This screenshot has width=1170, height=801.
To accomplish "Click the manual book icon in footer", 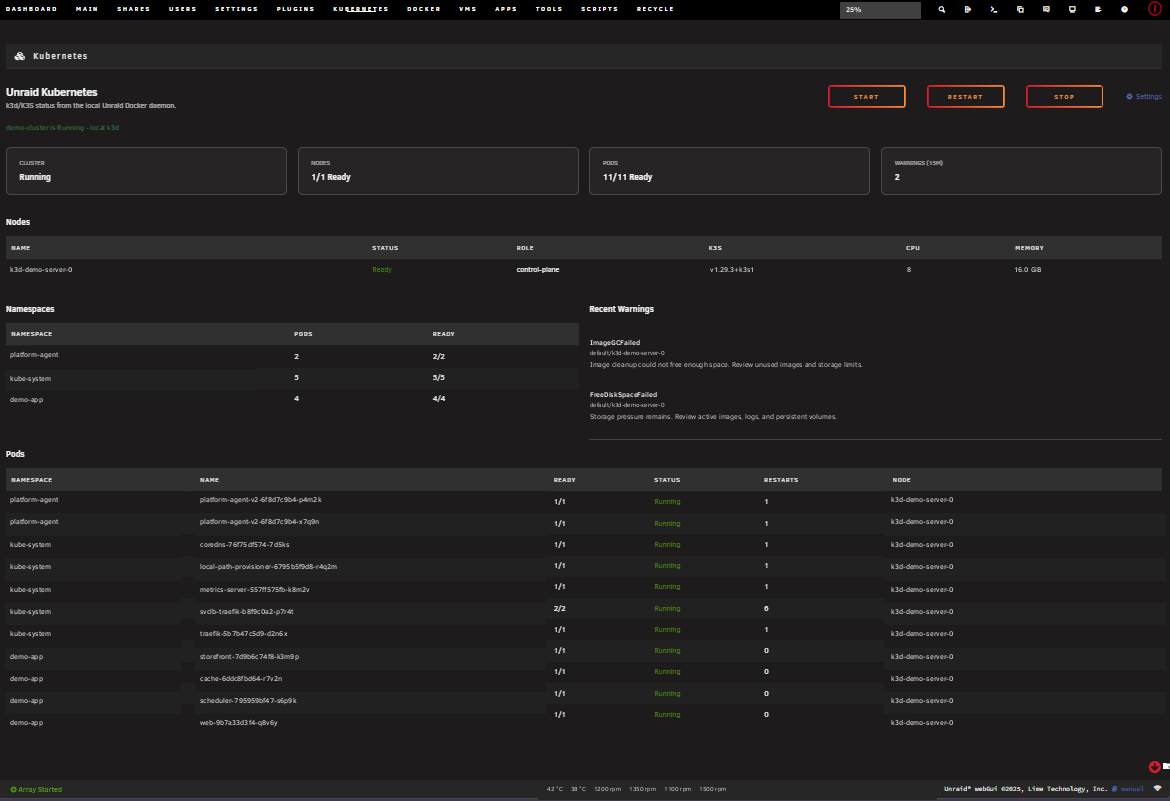I will [1115, 789].
